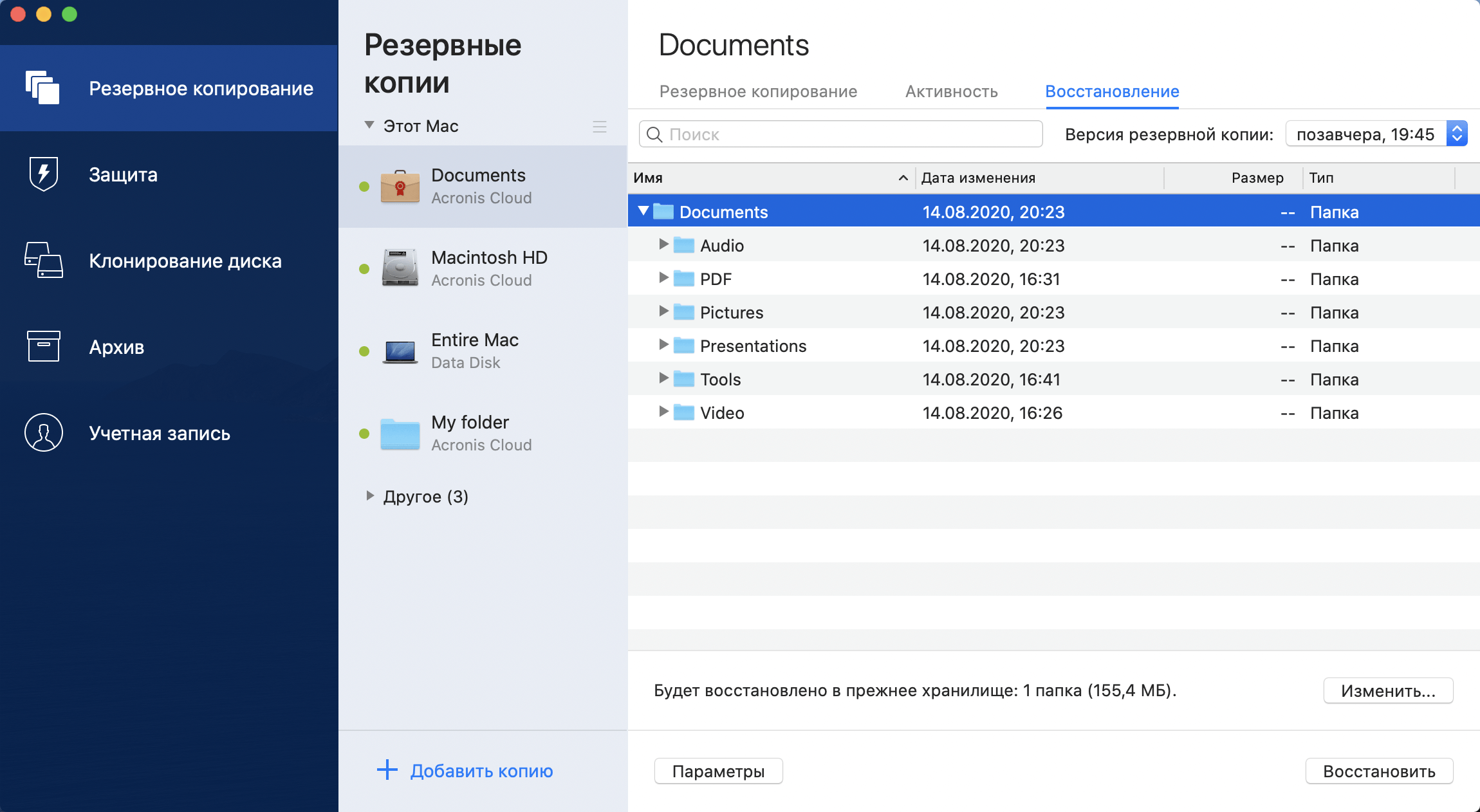Switch to the Резервное копирование tab
The height and width of the screenshot is (812, 1480).
tap(758, 91)
